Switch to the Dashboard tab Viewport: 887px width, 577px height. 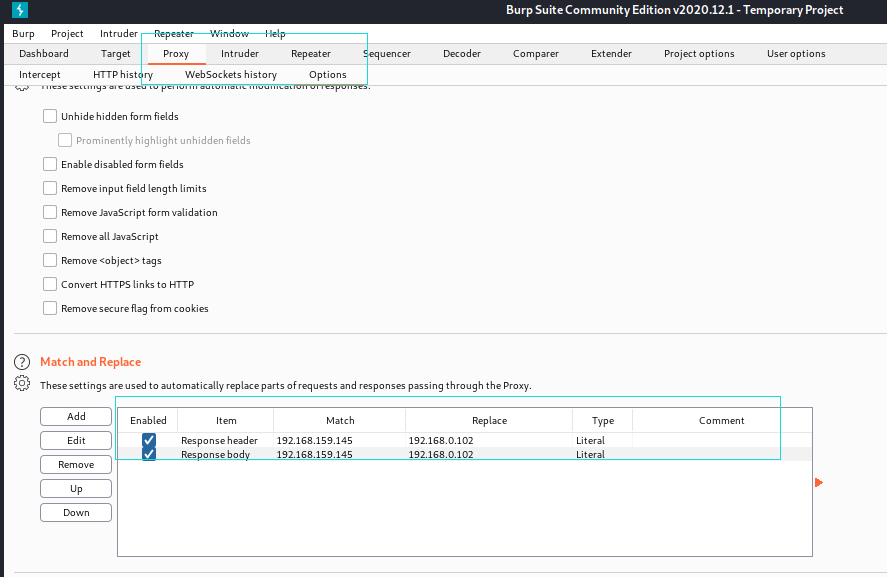click(44, 54)
